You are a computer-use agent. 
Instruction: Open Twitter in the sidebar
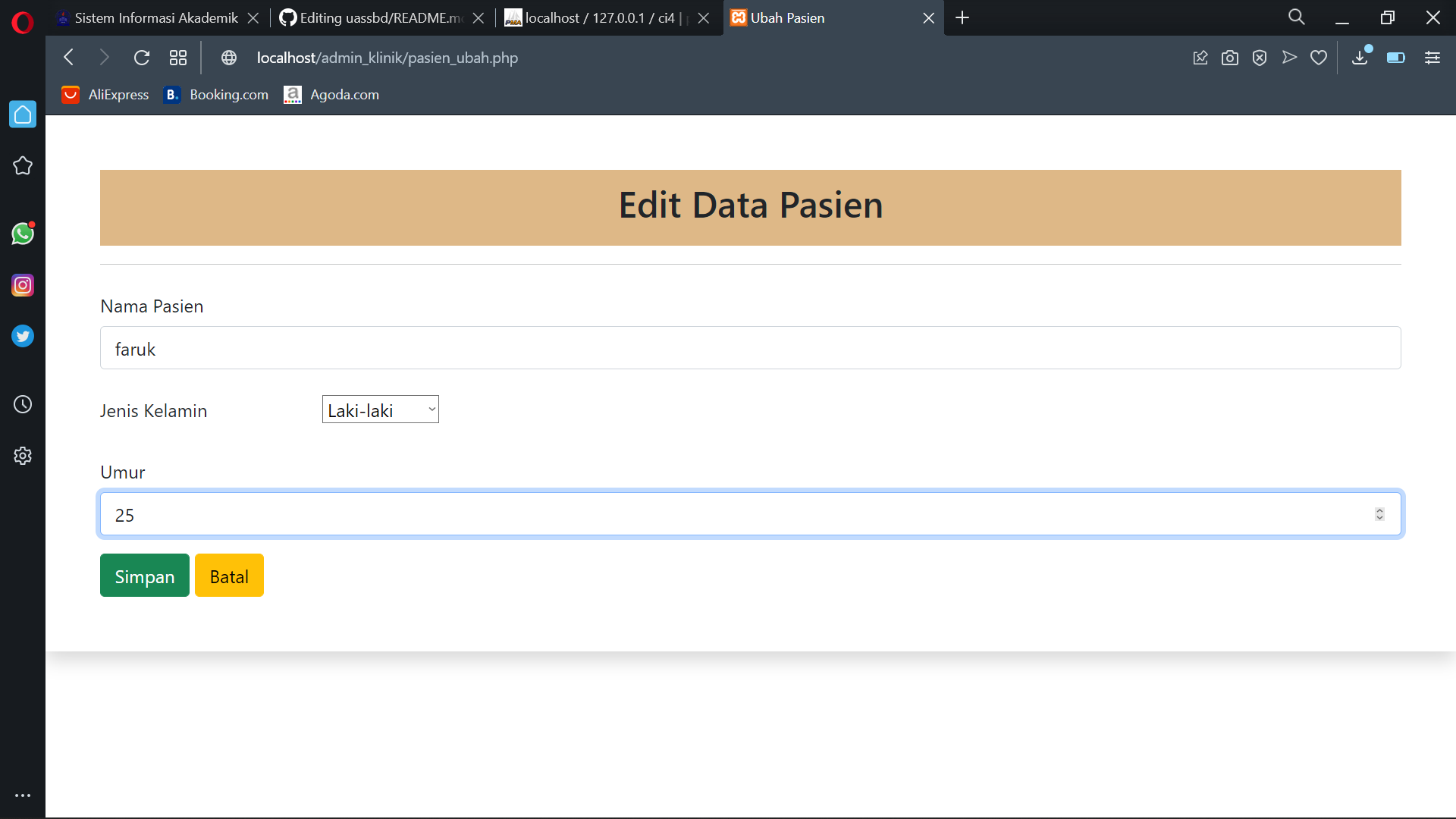pyautogui.click(x=23, y=336)
